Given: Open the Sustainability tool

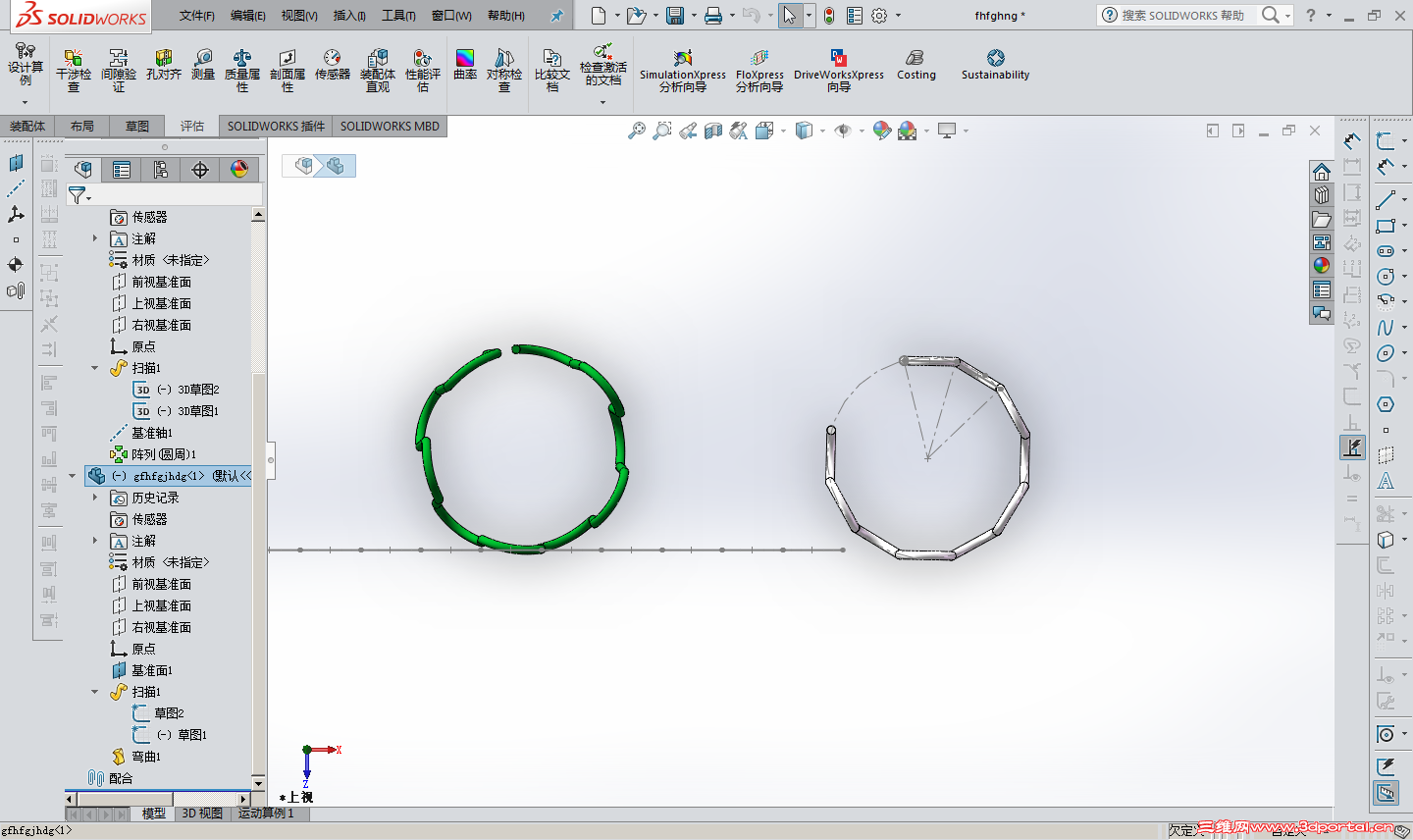Looking at the screenshot, I should [996, 65].
